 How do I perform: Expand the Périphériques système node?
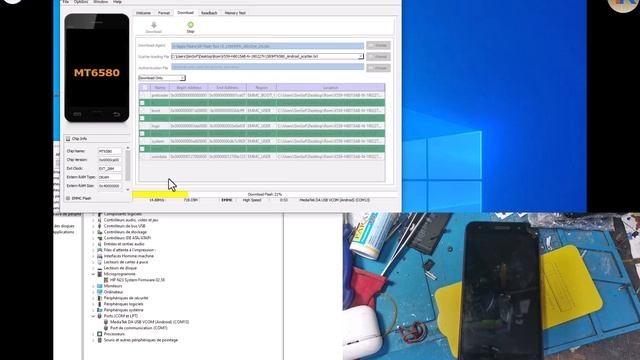point(93,310)
